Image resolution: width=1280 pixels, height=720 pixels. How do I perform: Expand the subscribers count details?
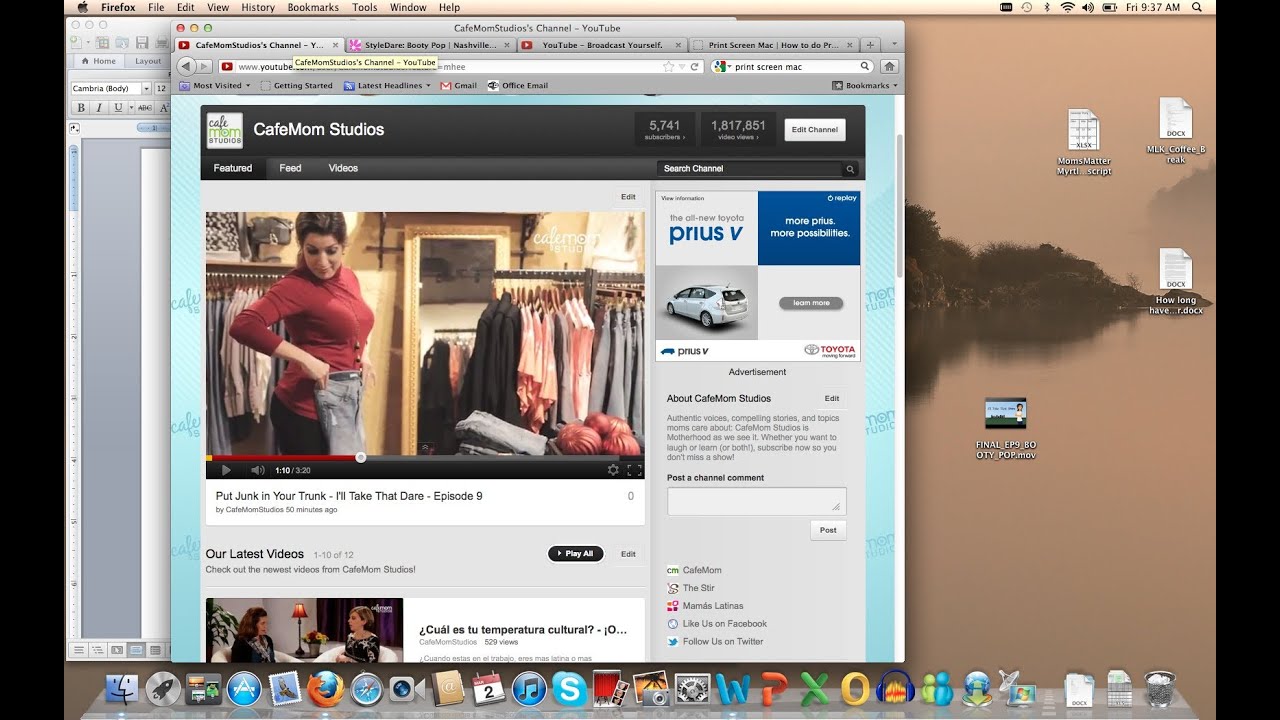(x=665, y=130)
